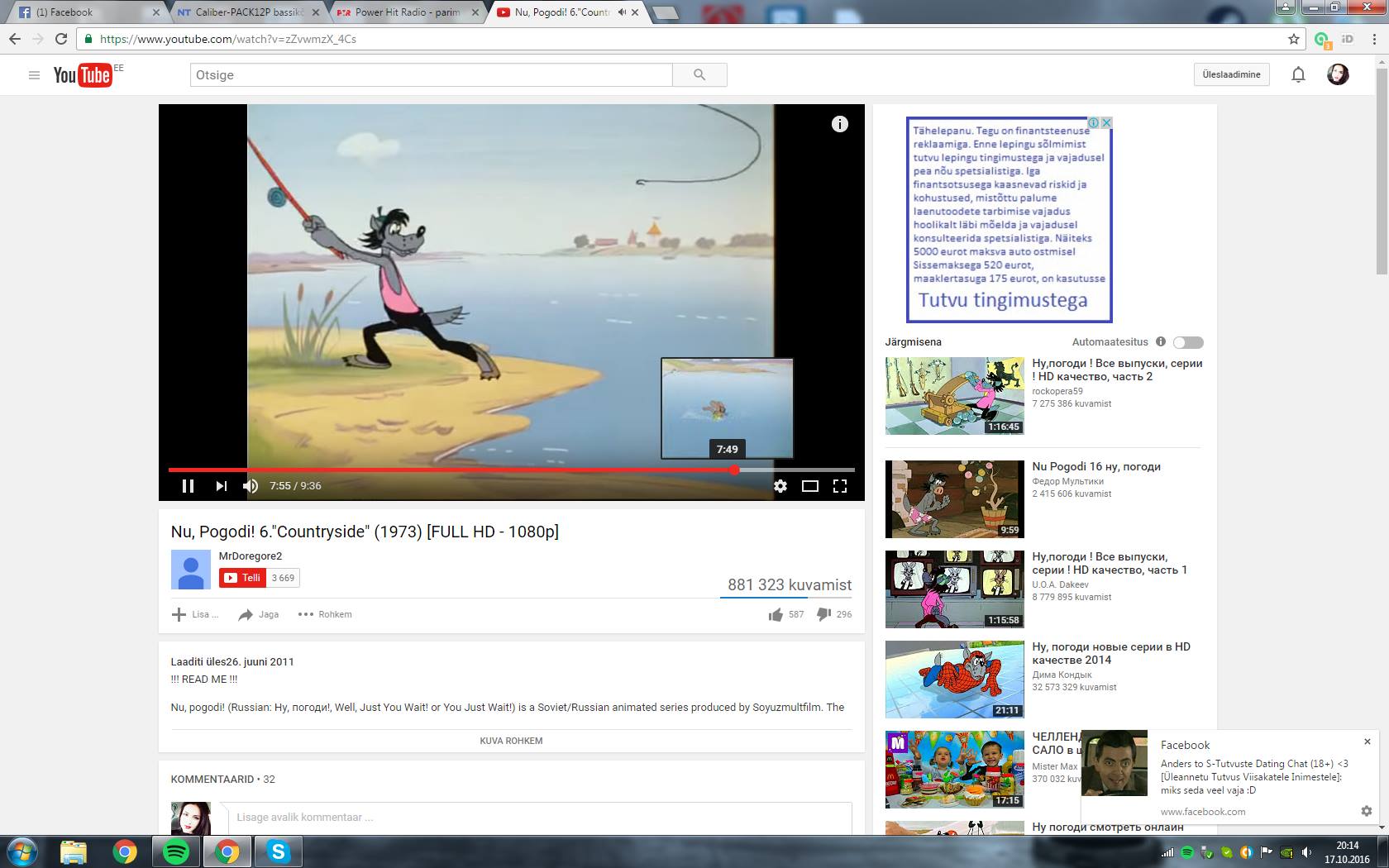Image resolution: width=1389 pixels, height=868 pixels.
Task: Bookmark page with star icon
Action: click(x=1294, y=39)
